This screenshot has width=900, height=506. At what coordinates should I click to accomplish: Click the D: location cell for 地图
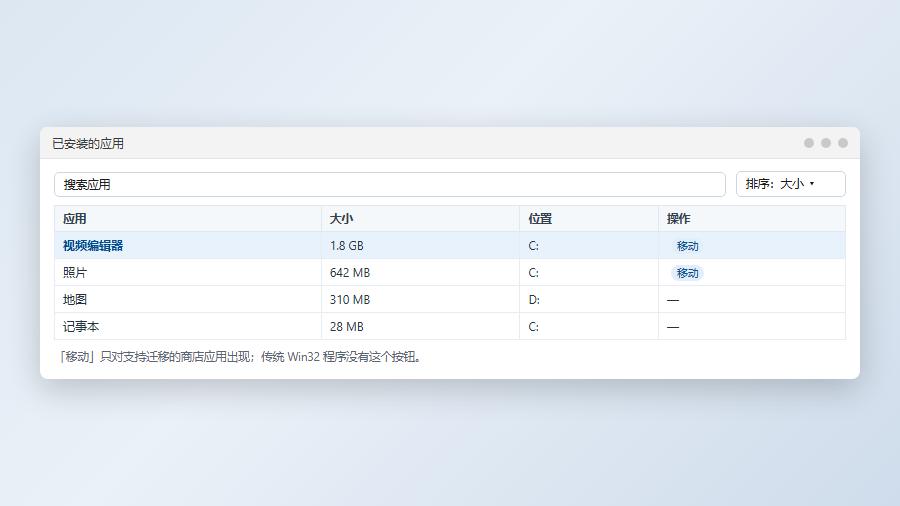589,299
